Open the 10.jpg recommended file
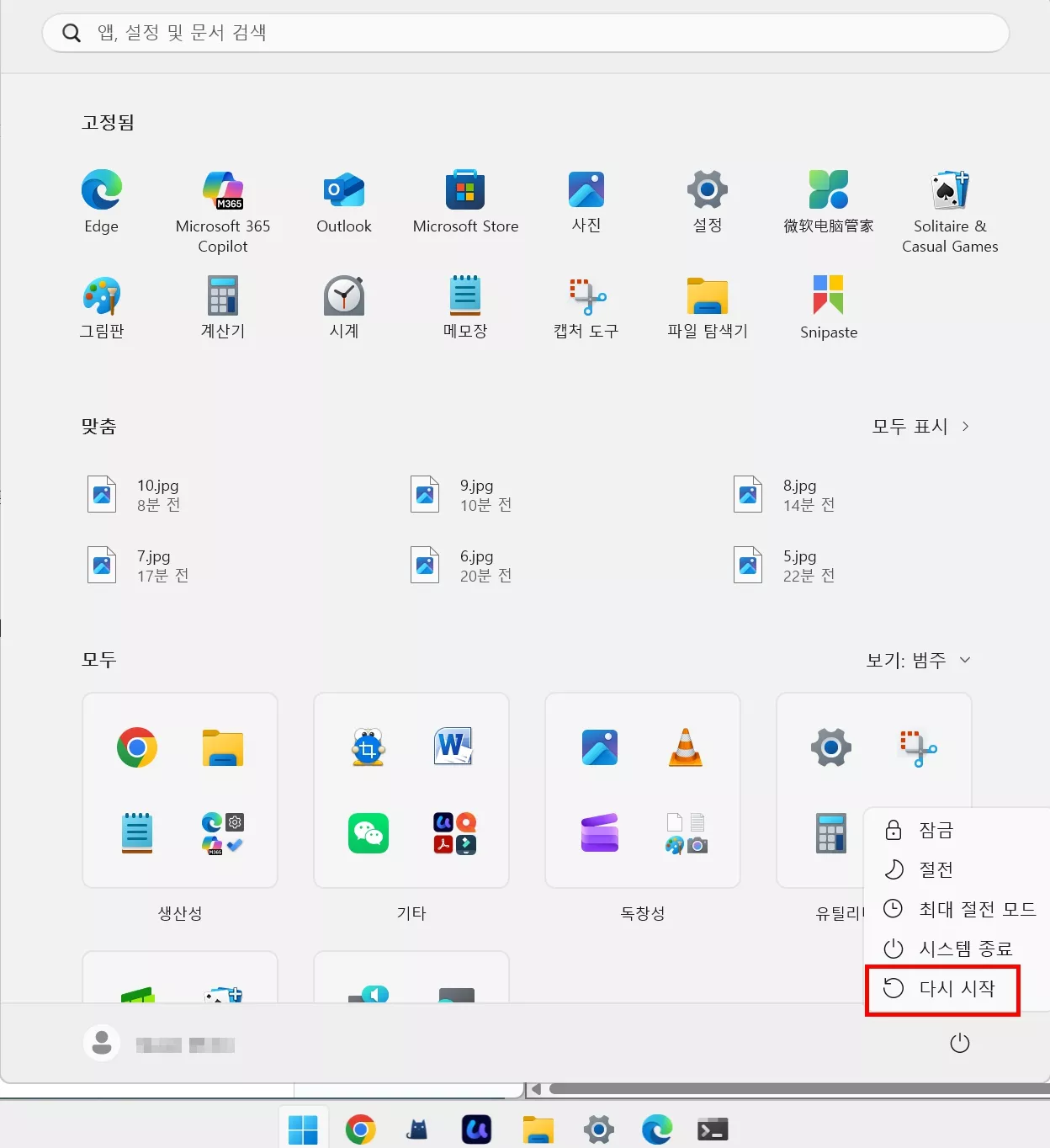1050x1148 pixels. (x=143, y=494)
